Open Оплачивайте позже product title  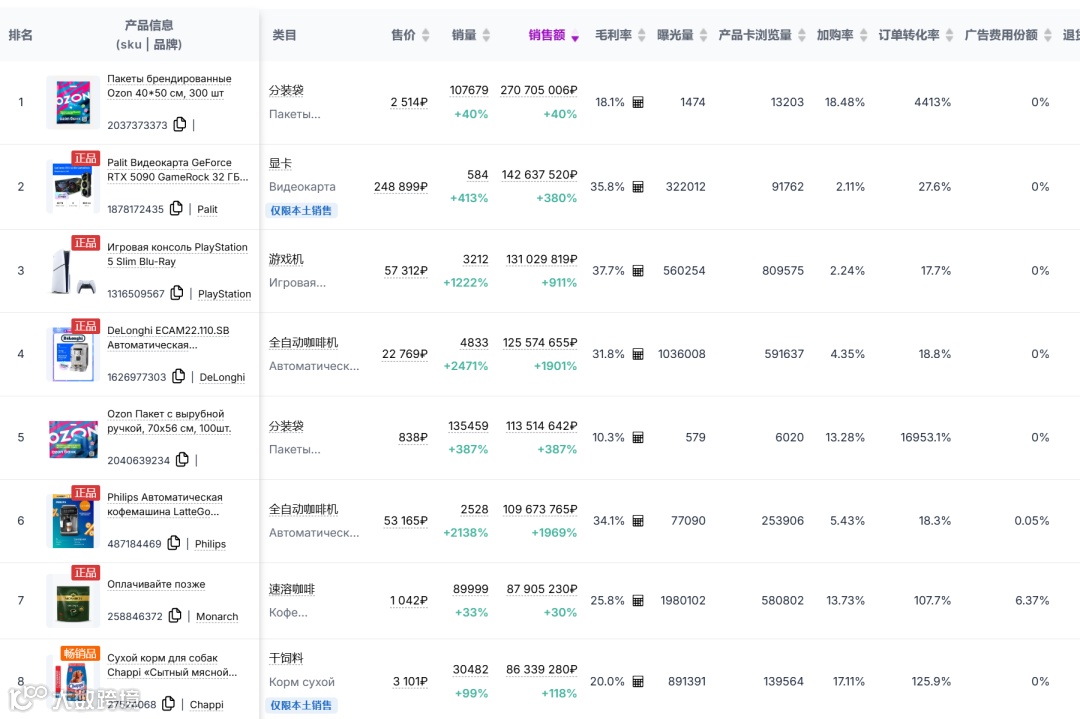156,584
